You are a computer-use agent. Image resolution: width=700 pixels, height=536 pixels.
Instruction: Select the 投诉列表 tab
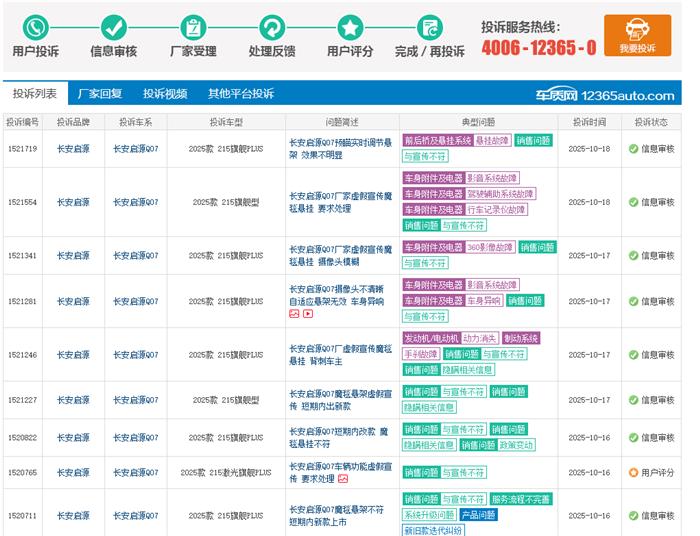click(35, 94)
